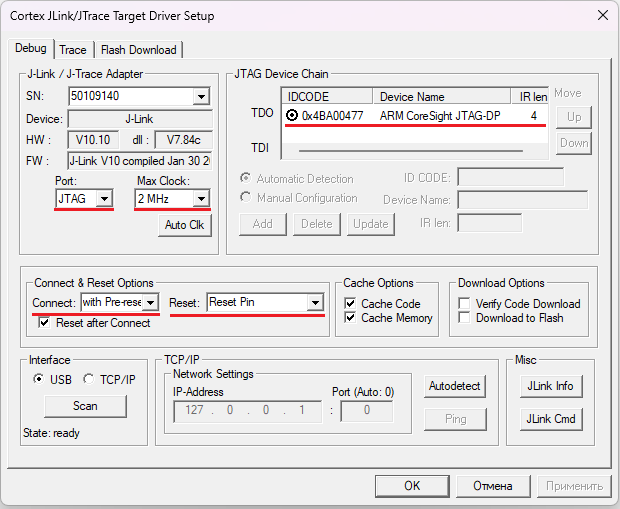Viewport: 620px width, 509px height.
Task: Select the TCP/IP interface radio button
Action: click(89, 379)
